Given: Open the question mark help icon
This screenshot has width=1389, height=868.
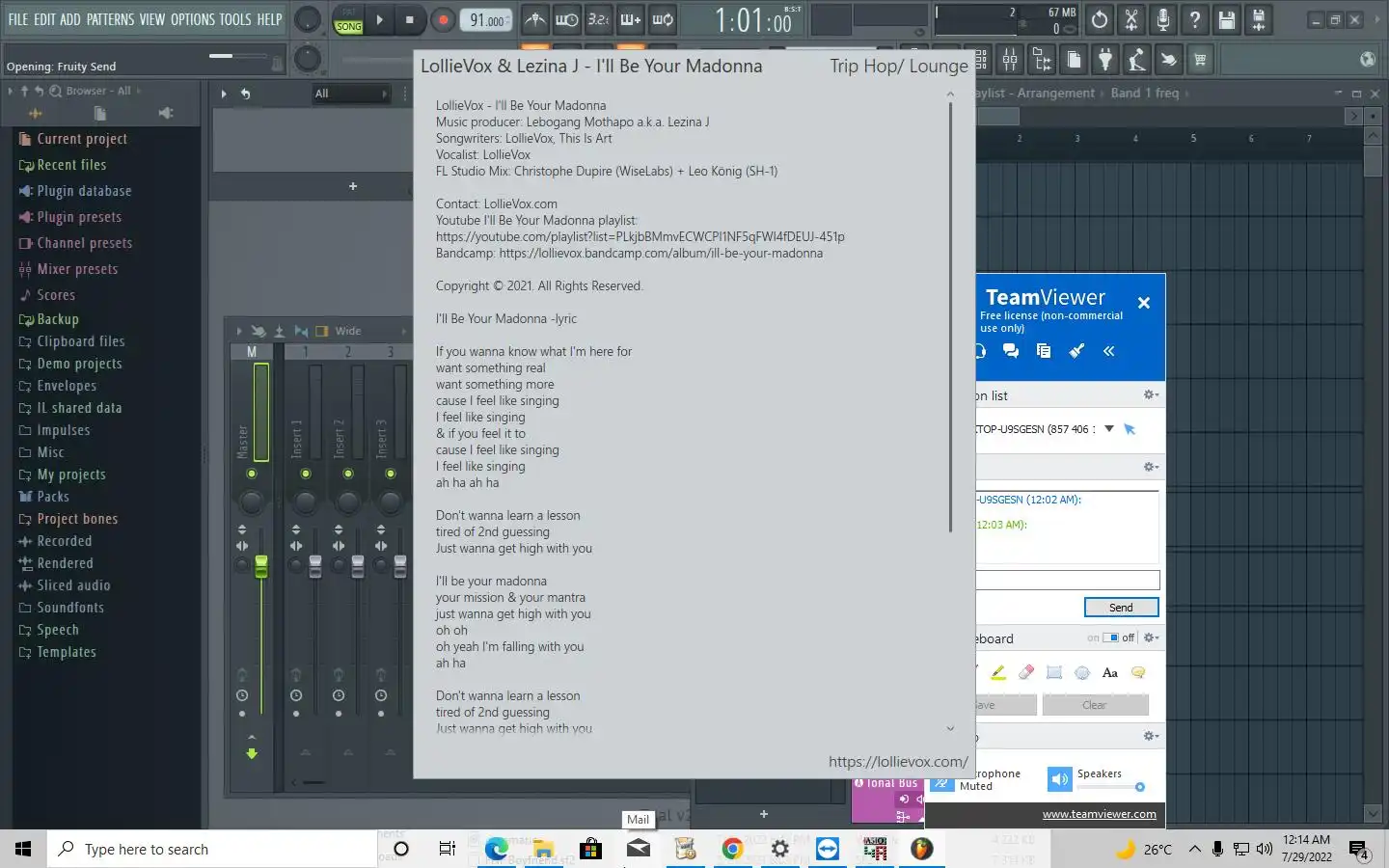Looking at the screenshot, I should [1195, 19].
